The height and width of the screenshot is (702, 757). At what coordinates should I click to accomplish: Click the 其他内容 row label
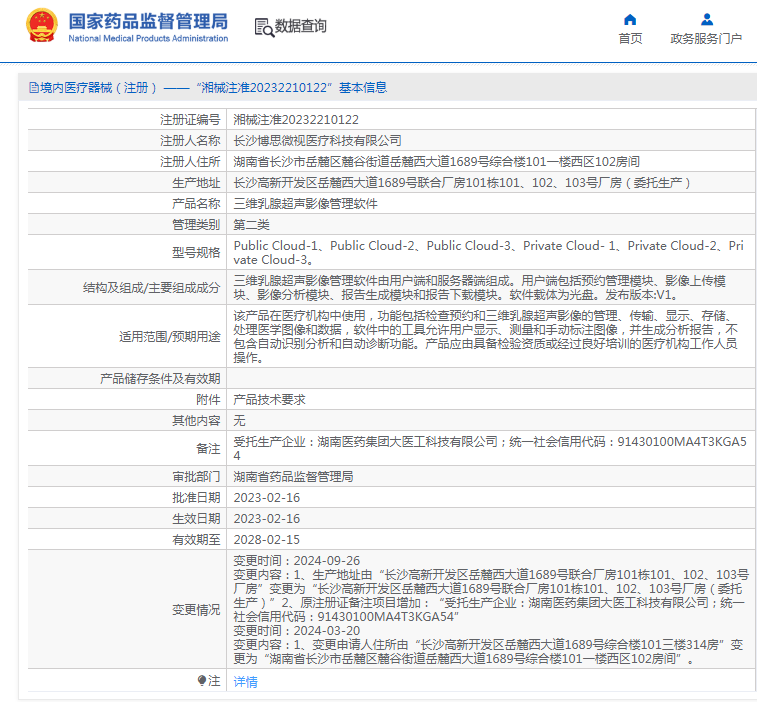(x=196, y=421)
